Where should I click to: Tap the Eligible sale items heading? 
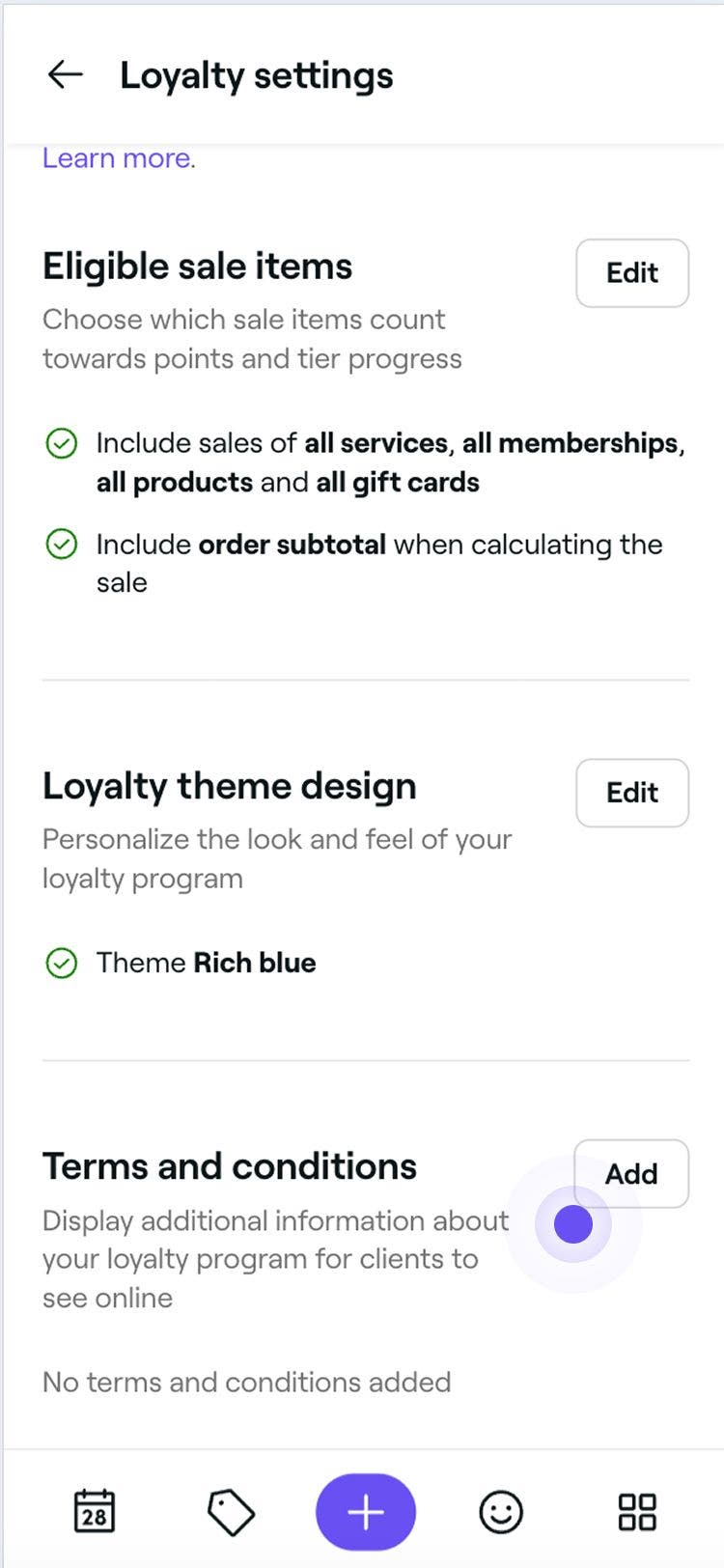[196, 266]
